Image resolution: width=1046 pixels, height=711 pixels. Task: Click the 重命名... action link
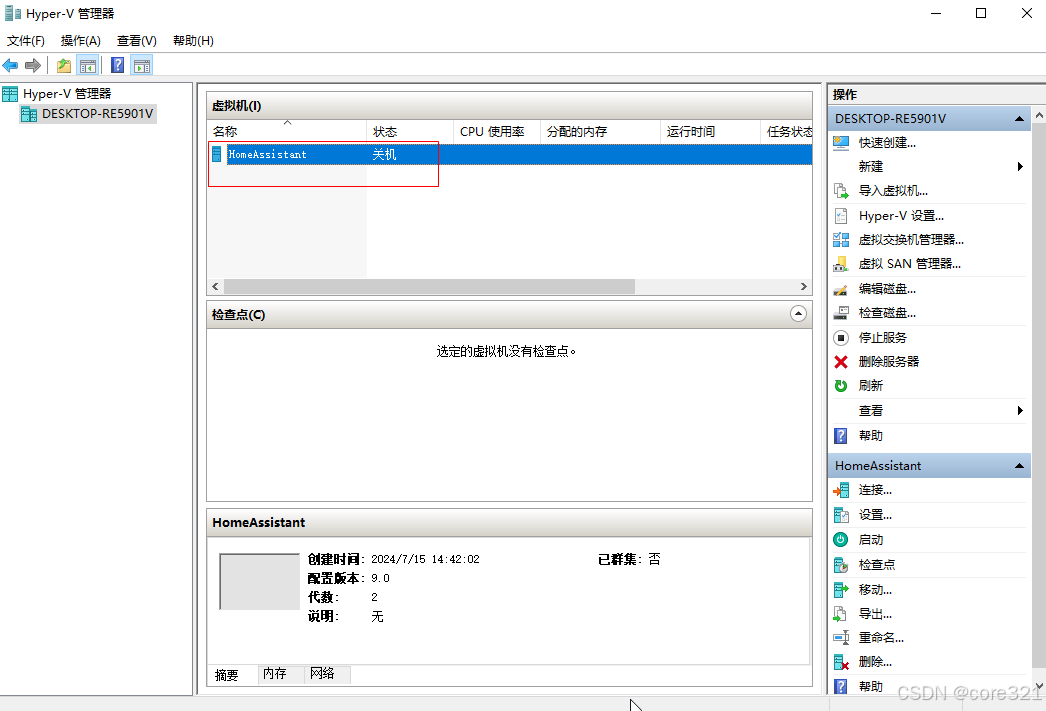click(881, 638)
